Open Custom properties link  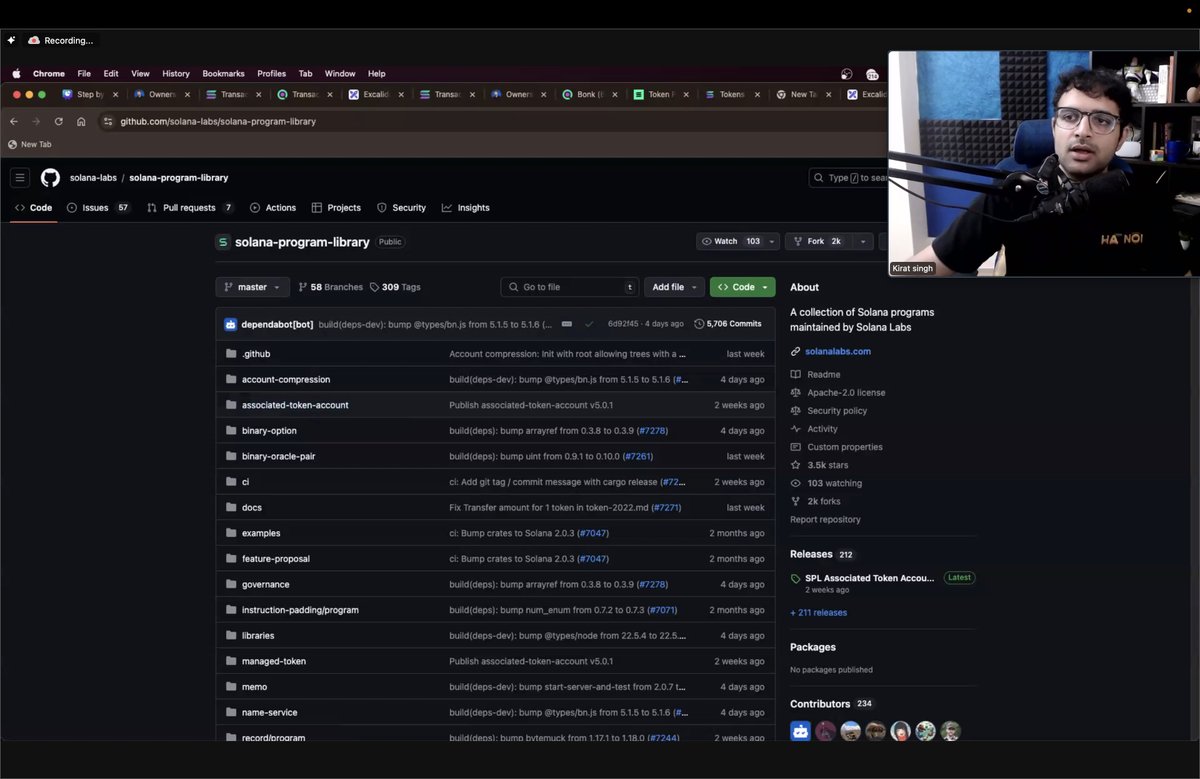(x=845, y=447)
